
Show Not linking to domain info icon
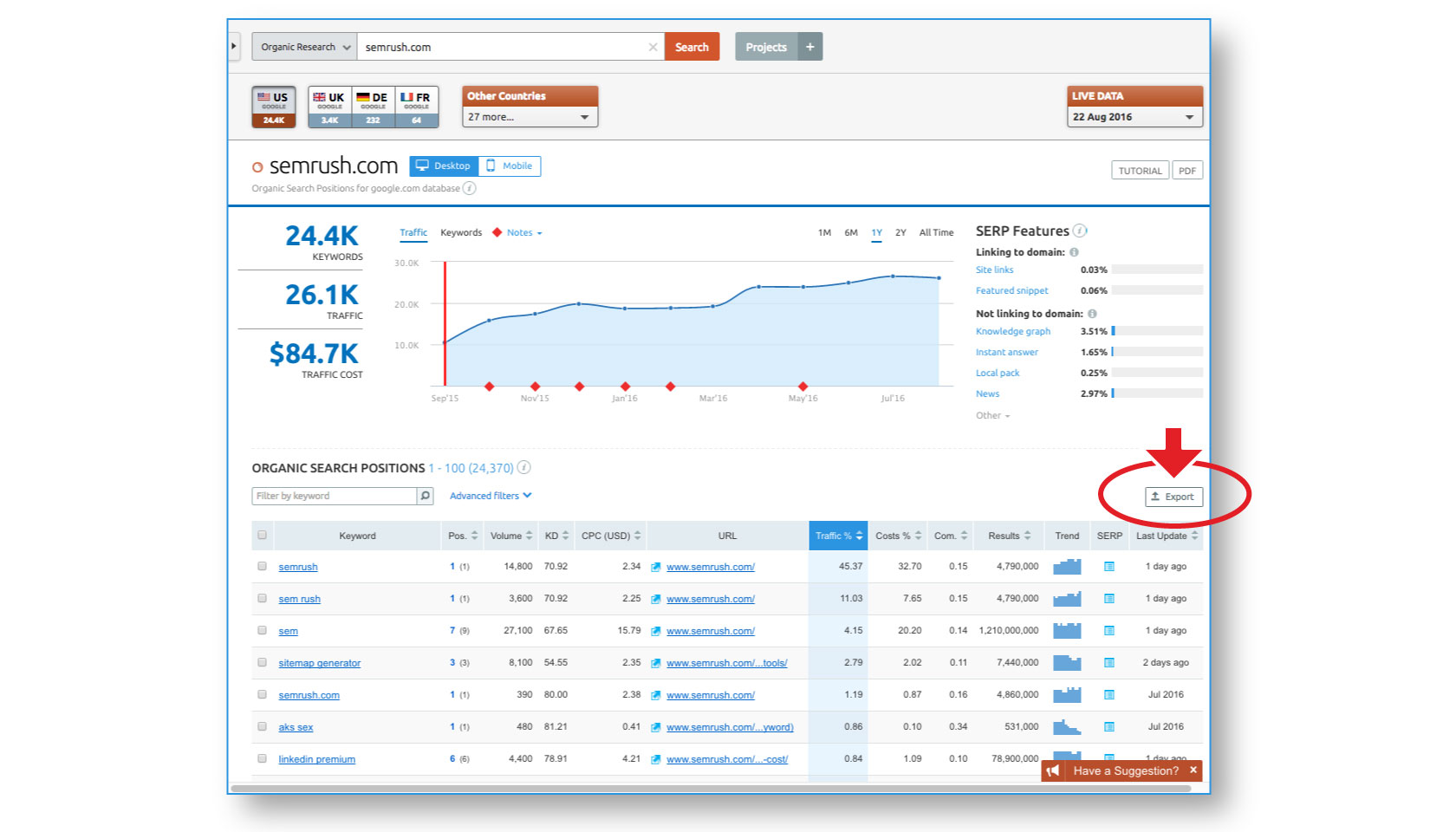tap(1092, 314)
